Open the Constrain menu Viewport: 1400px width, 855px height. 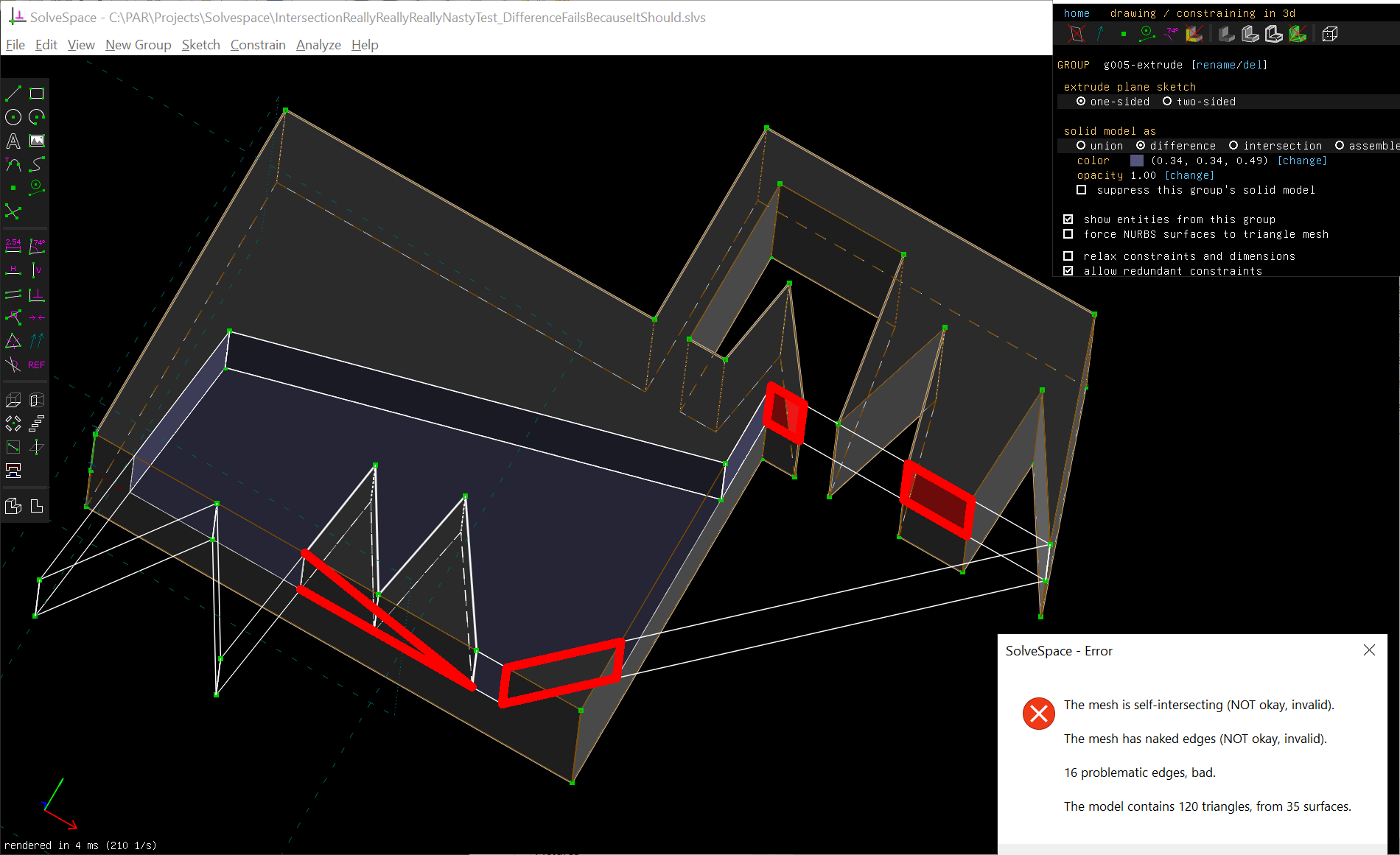(258, 45)
